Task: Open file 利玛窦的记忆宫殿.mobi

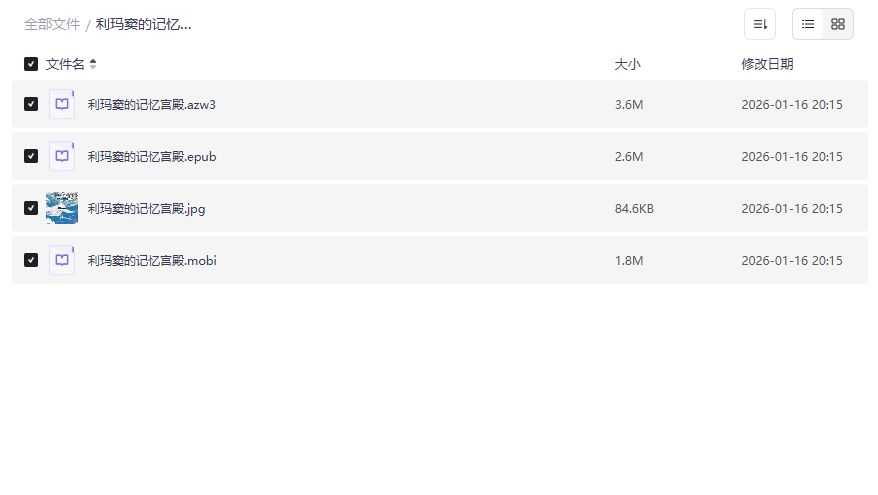Action: [152, 260]
